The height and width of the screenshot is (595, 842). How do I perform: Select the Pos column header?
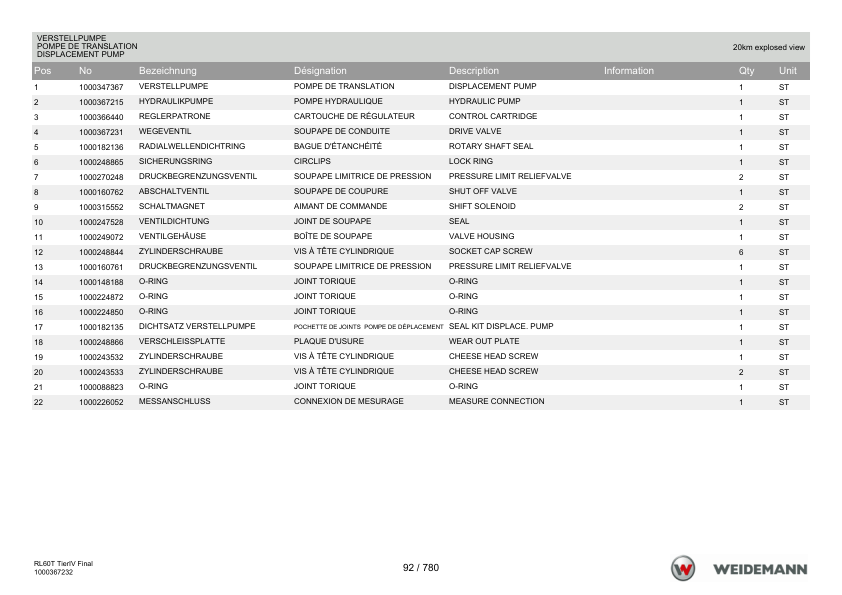(42, 71)
